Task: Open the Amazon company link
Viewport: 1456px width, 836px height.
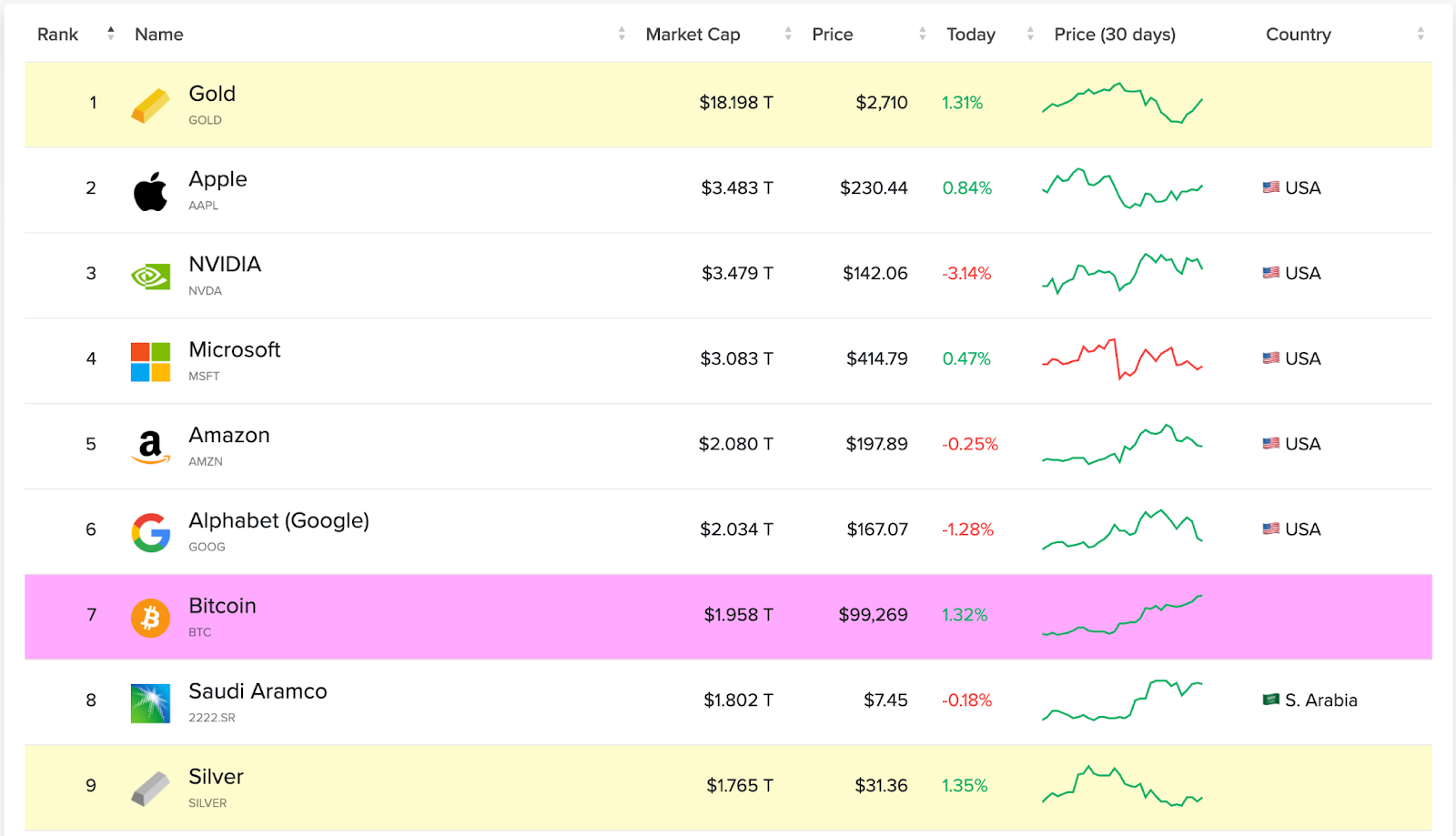Action: click(x=229, y=435)
